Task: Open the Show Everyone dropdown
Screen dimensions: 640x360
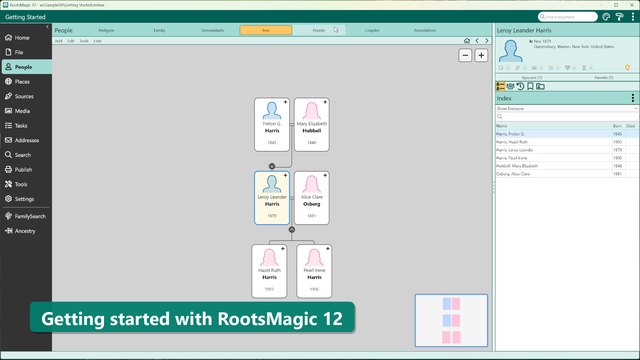Action: [x=567, y=109]
